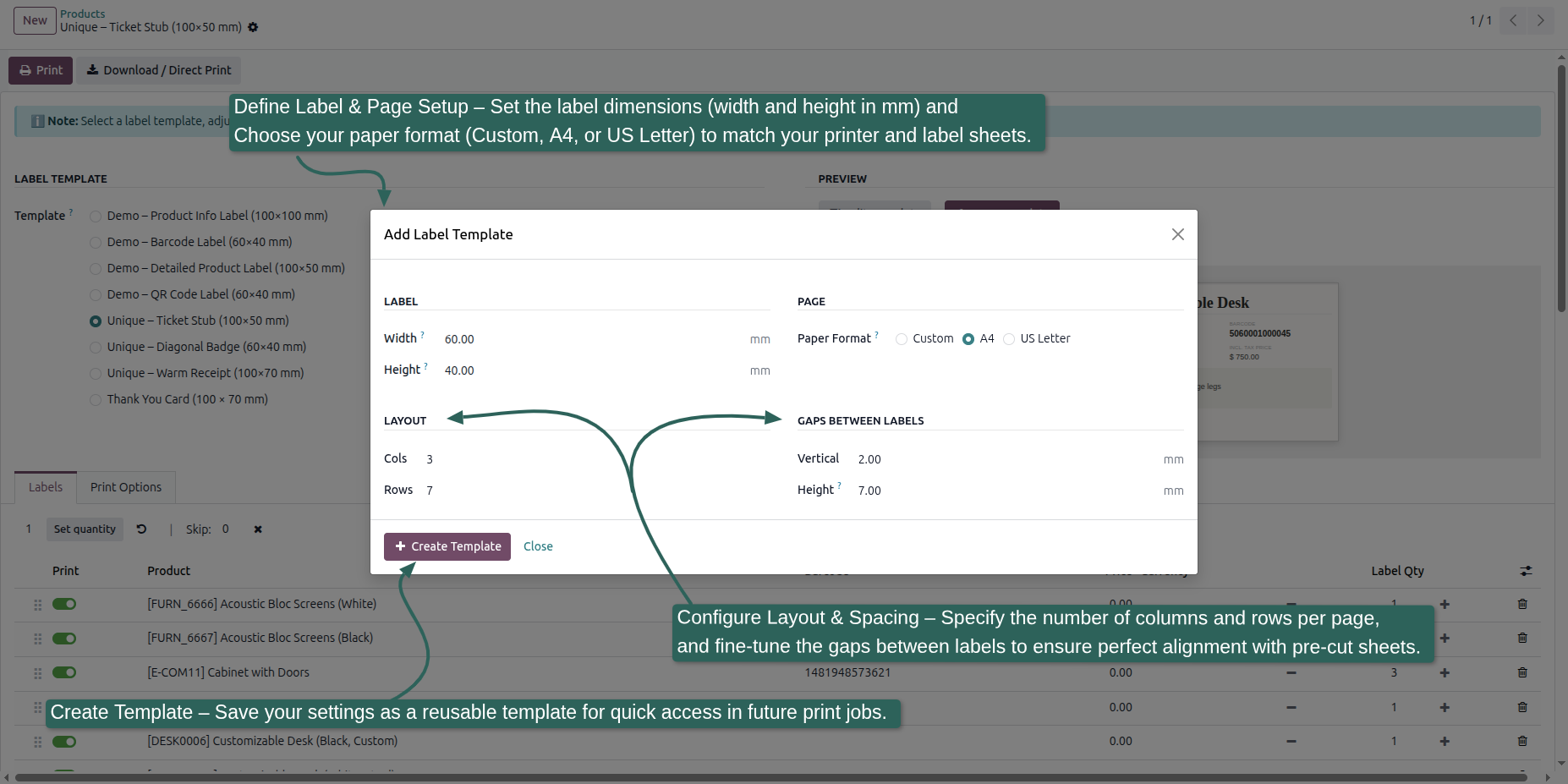Click the label Width field

(592, 339)
